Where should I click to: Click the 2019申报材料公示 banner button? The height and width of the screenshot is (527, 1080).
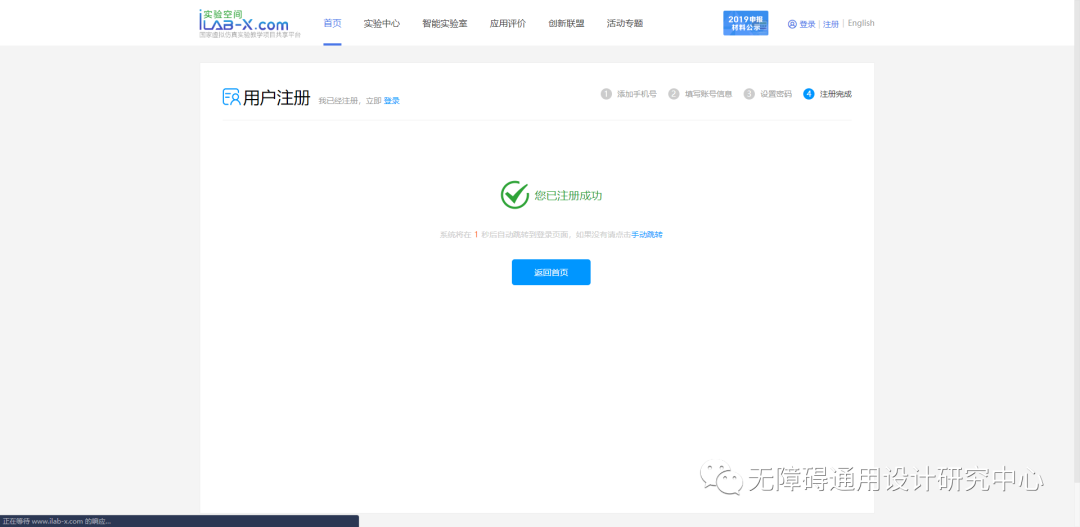coord(745,23)
